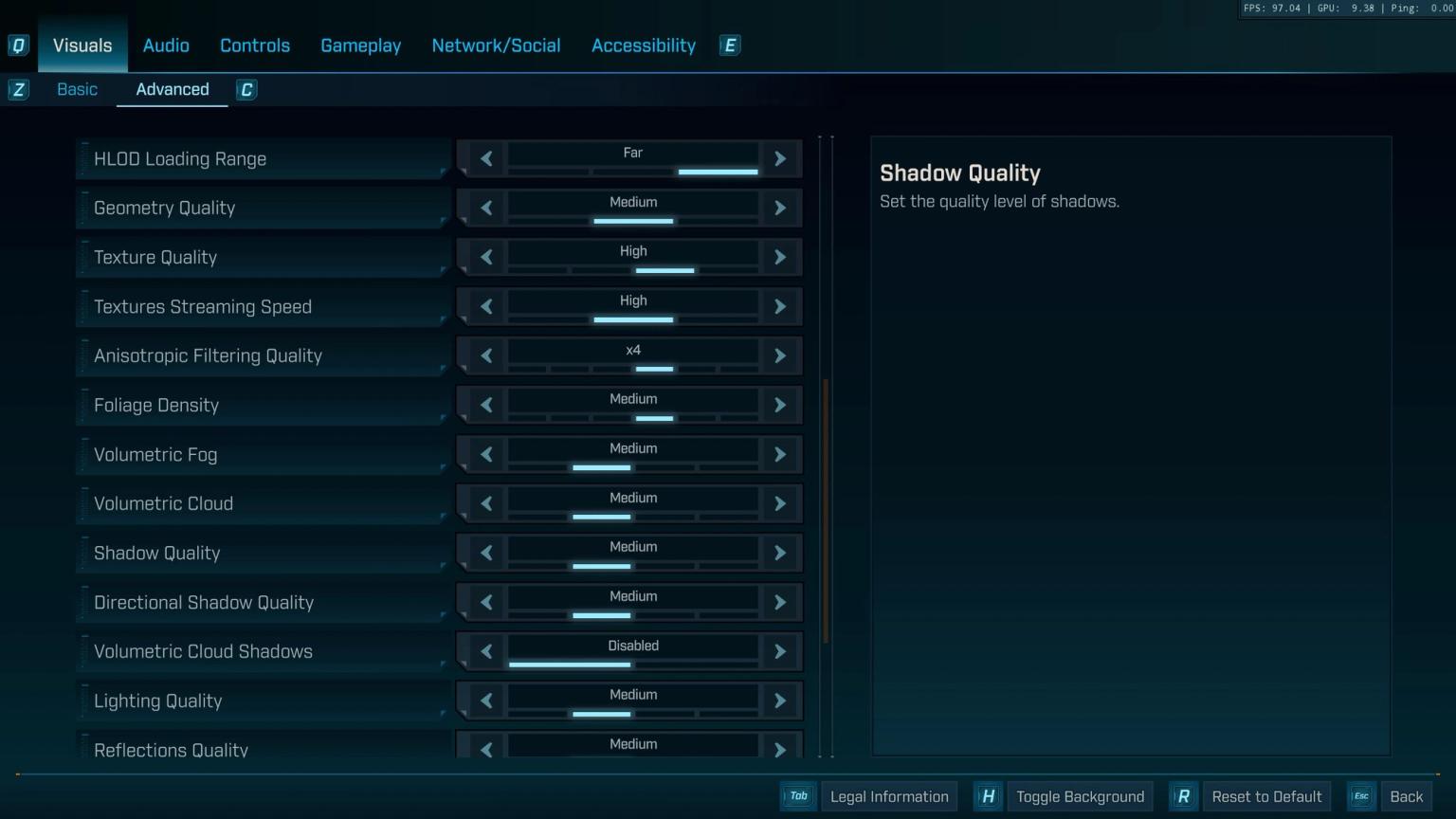Open the Controls tab
The image size is (1456, 819).
(254, 45)
